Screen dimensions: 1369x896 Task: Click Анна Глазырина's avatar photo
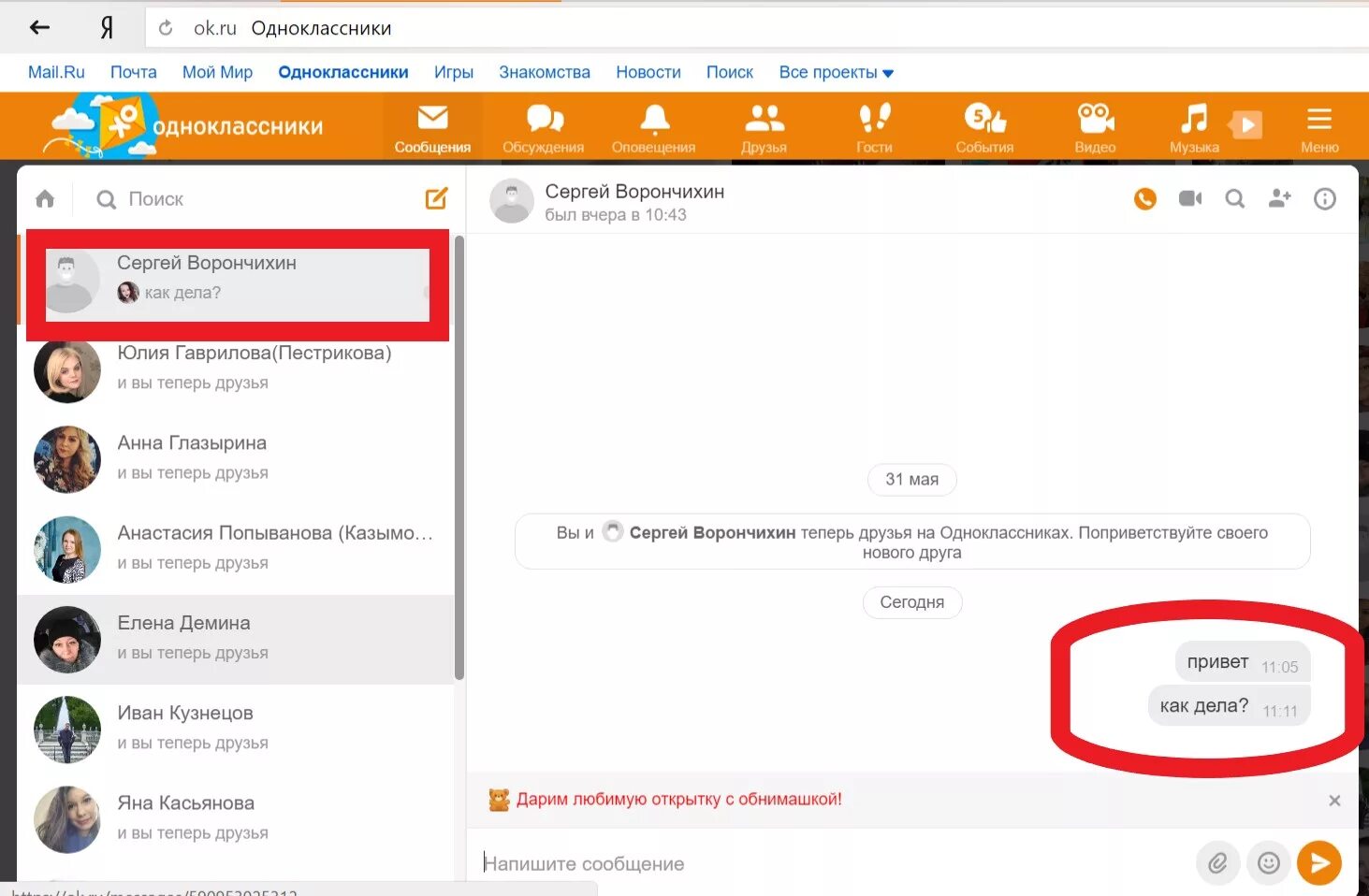click(67, 459)
